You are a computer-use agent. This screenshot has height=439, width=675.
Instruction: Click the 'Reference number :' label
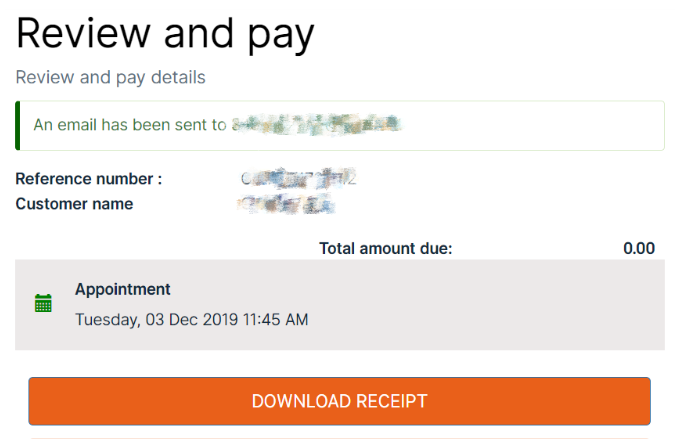pos(88,179)
